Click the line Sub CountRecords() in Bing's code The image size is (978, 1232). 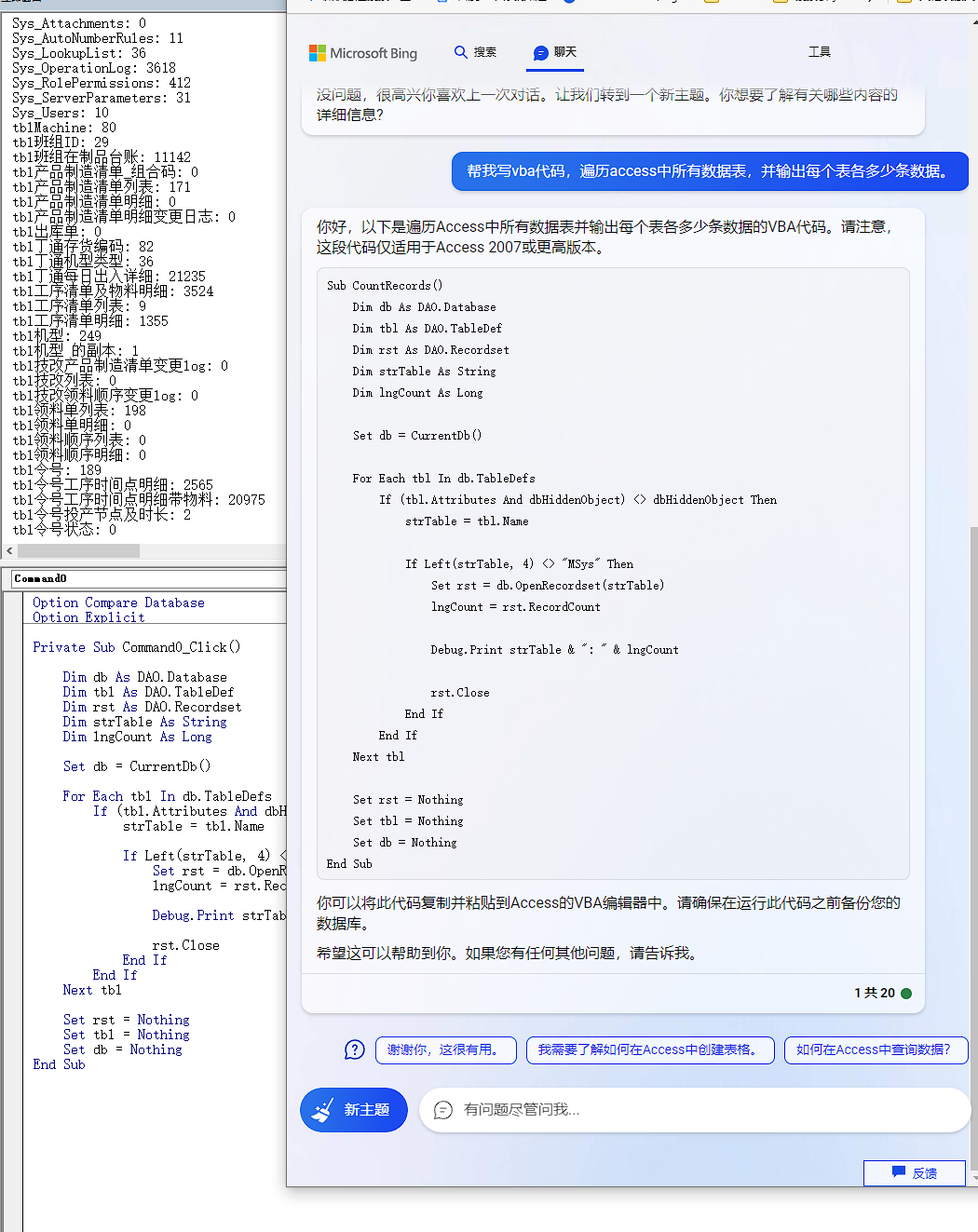pyautogui.click(x=385, y=286)
